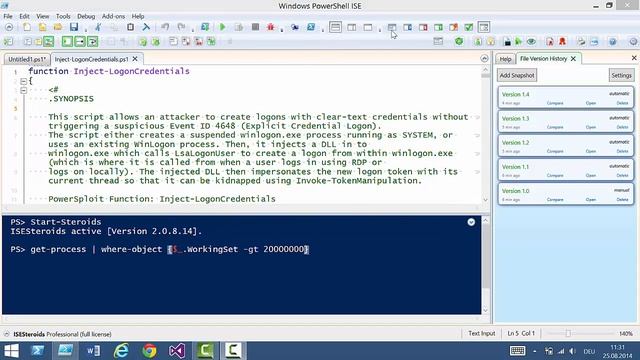Image resolution: width=640 pixels, height=360 pixels.
Task: Stop operation square icon
Action: click(x=256, y=27)
